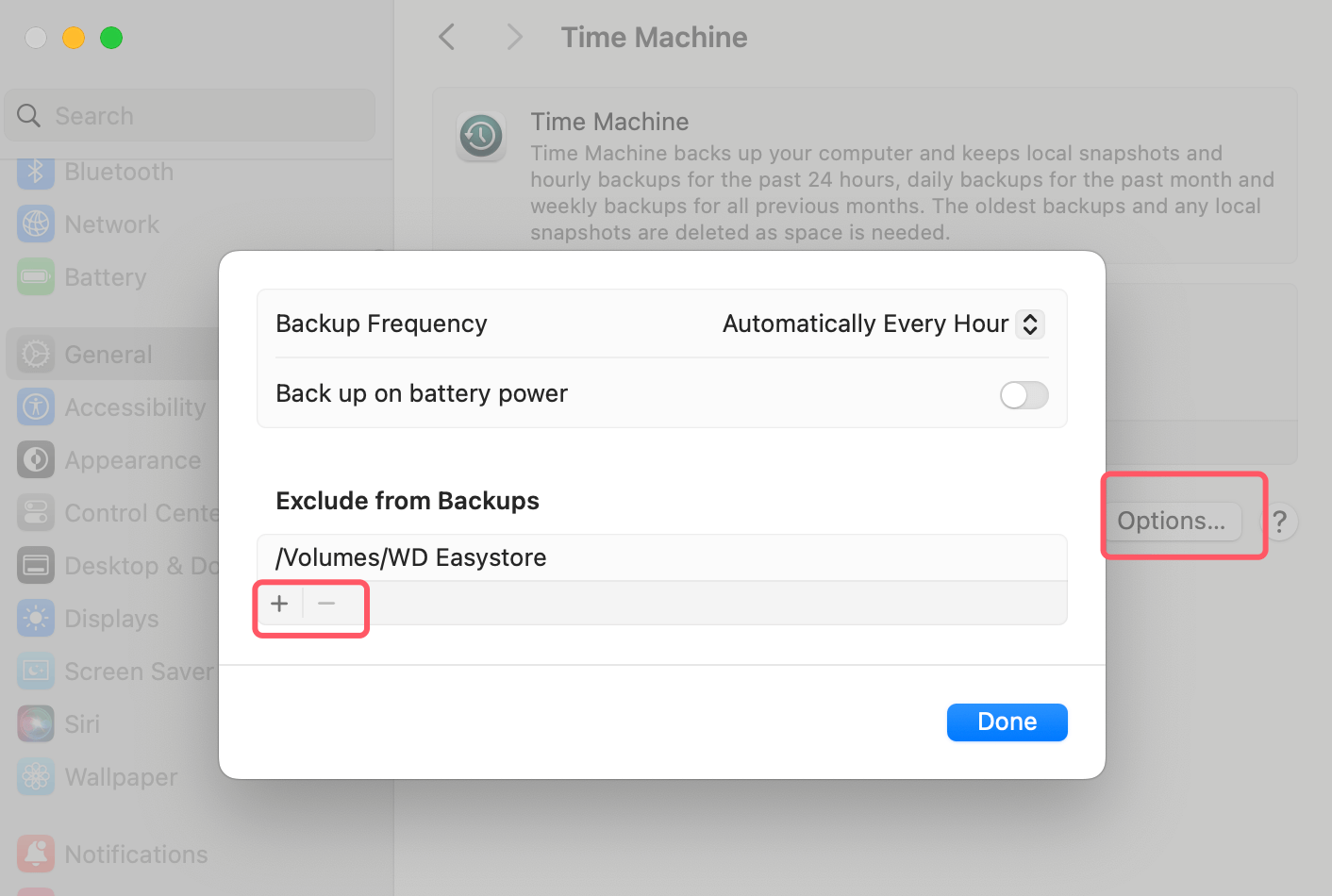Click the Control Center icon

click(x=35, y=512)
